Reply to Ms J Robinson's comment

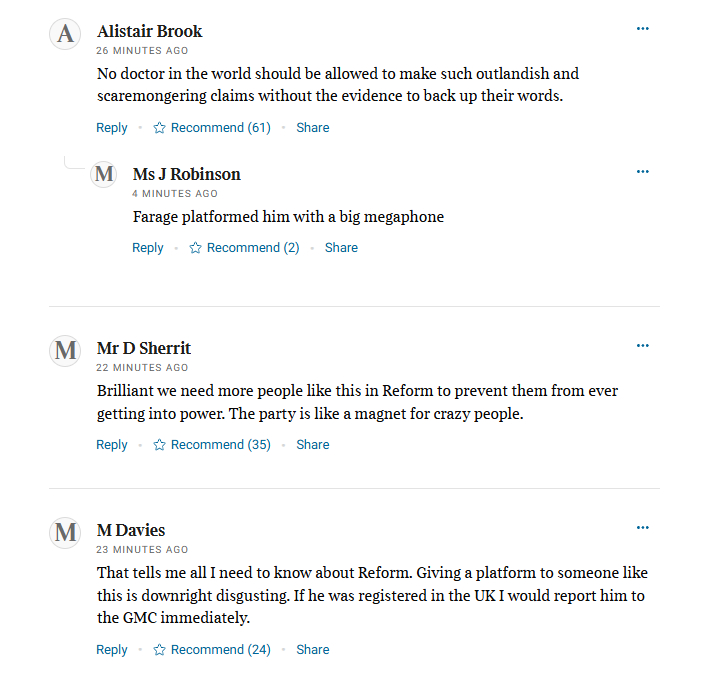[148, 248]
